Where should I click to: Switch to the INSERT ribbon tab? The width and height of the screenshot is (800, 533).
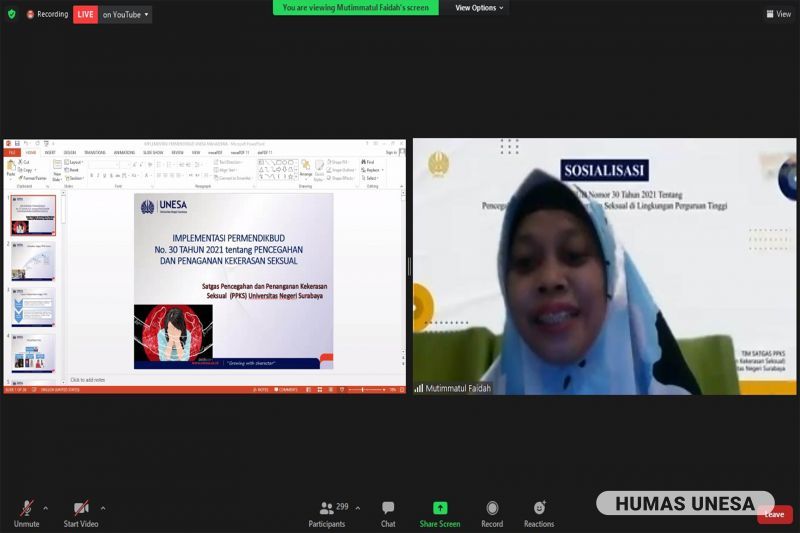[x=50, y=153]
